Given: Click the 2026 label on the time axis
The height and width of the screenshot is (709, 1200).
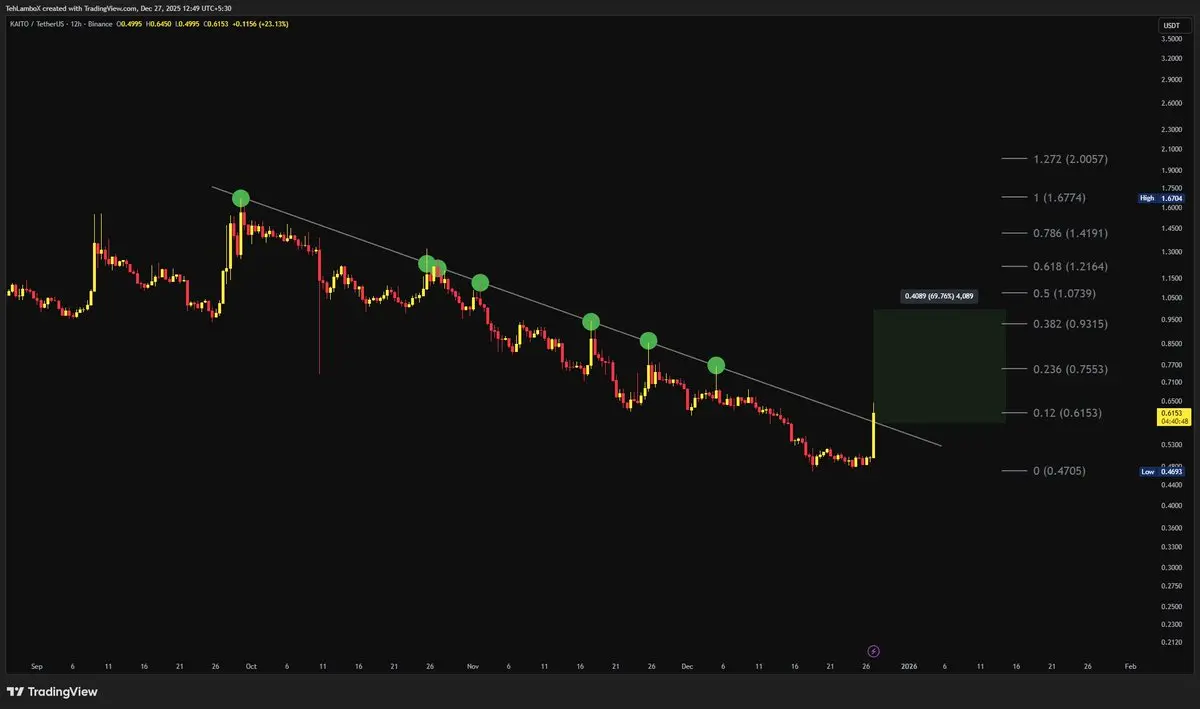Looking at the screenshot, I should [908, 665].
